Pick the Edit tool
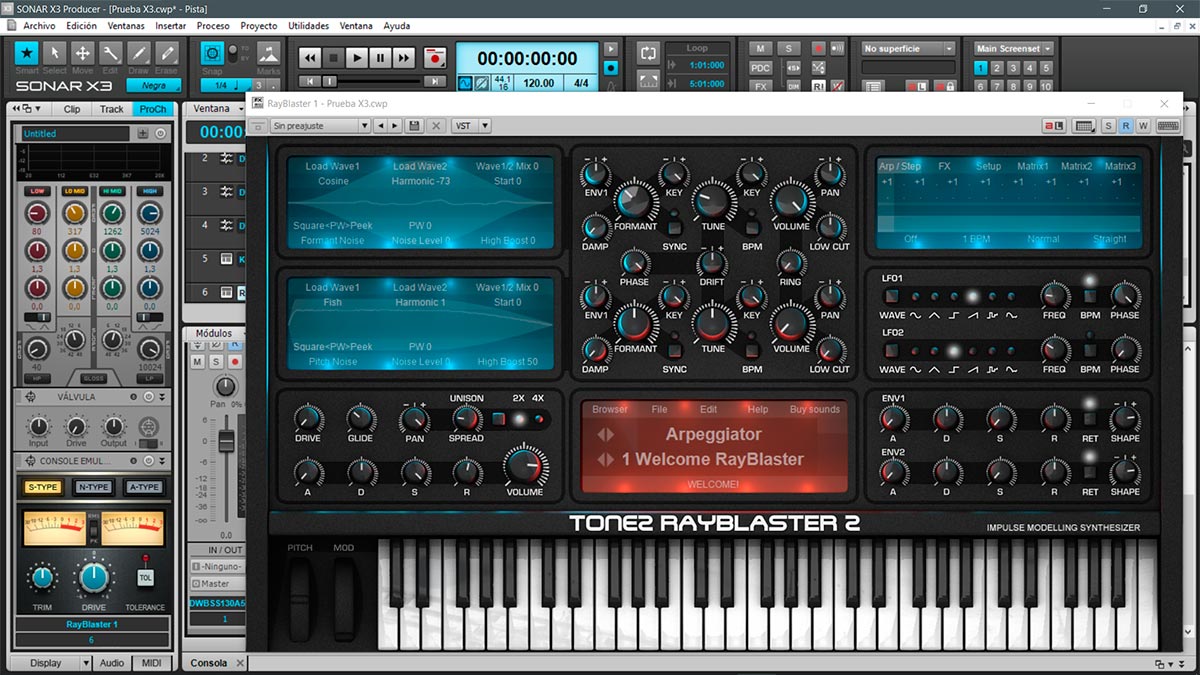1200x675 pixels. click(x=111, y=53)
